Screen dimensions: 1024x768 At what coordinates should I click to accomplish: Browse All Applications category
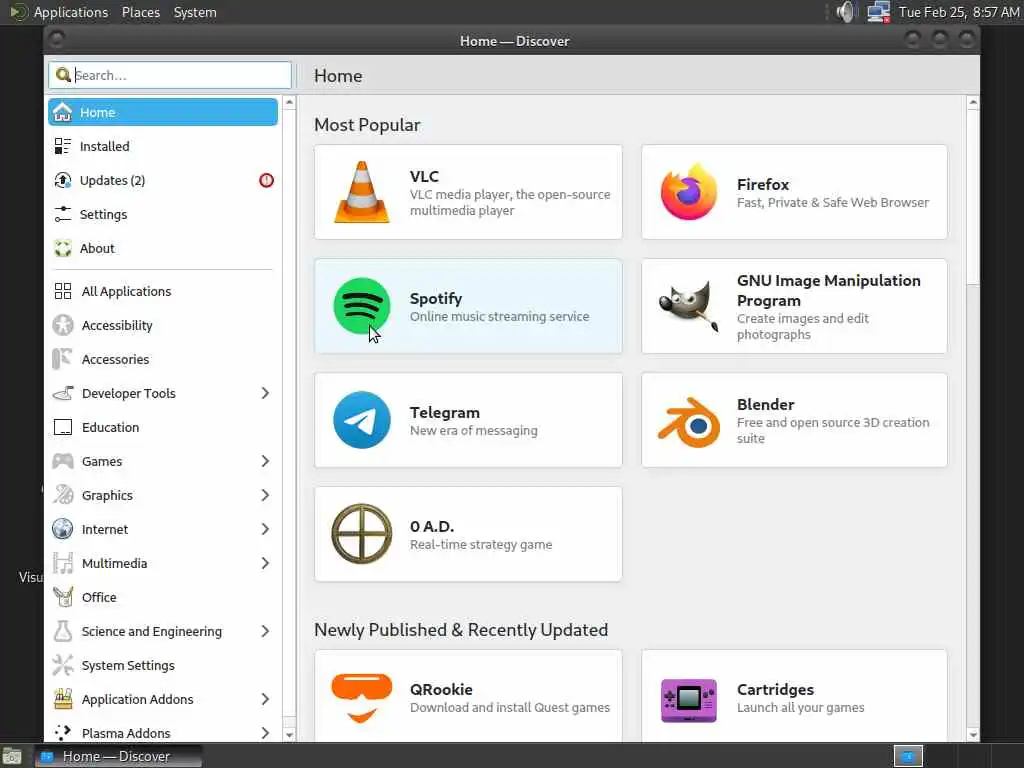[x=163, y=291]
